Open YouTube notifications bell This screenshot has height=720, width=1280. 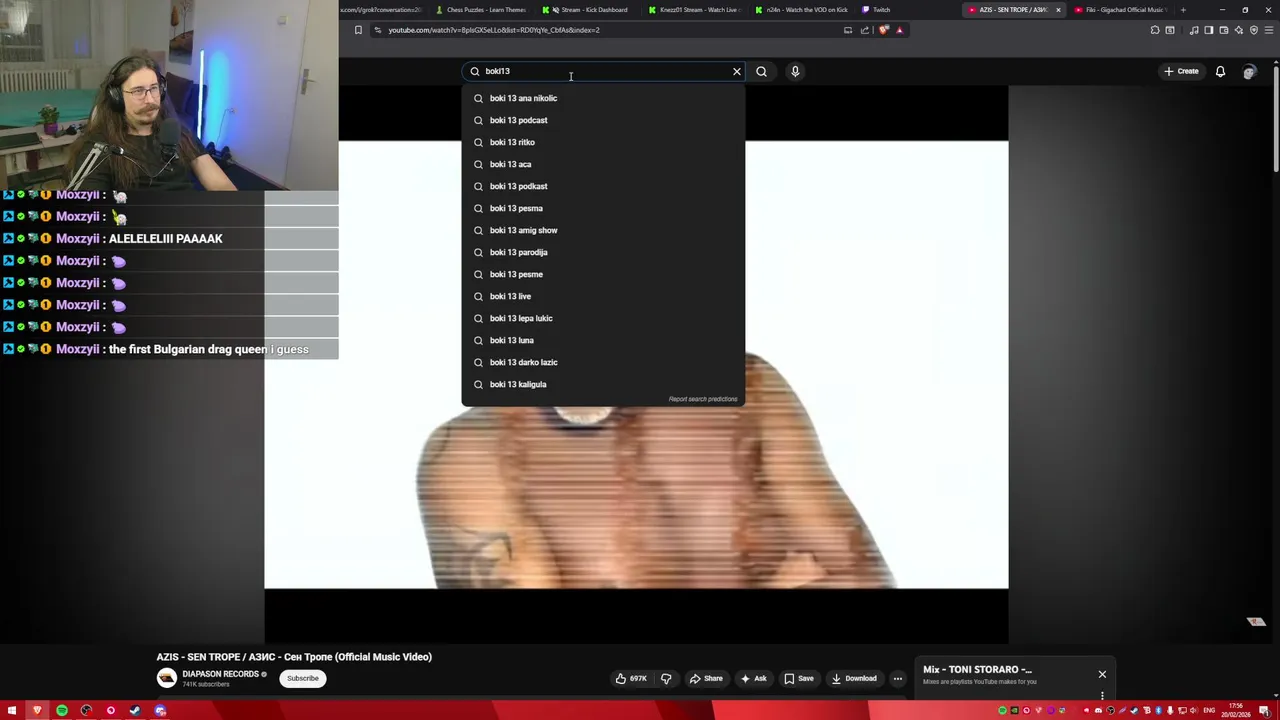1220,71
